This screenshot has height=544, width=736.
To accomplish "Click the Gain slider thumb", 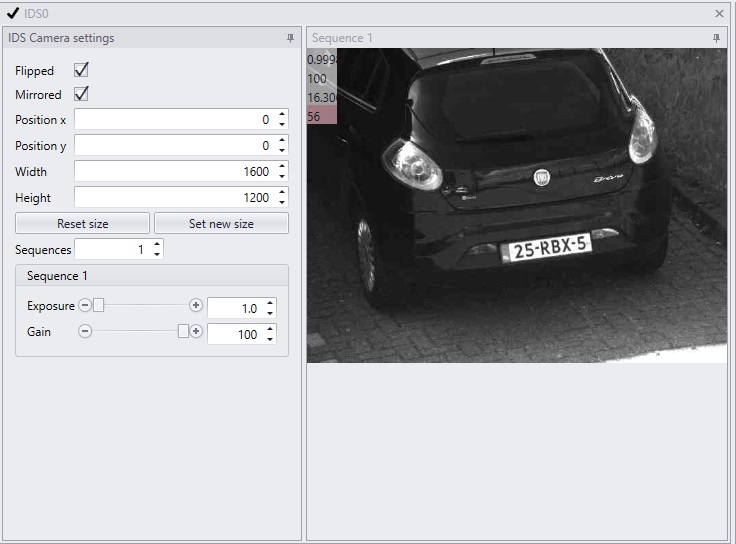I will click(183, 331).
